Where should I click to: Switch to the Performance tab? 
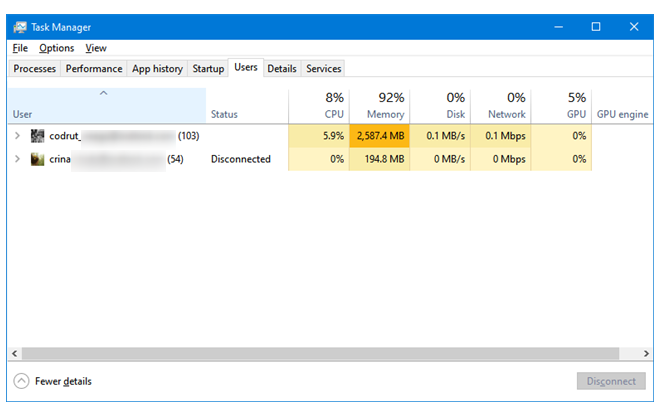94,68
